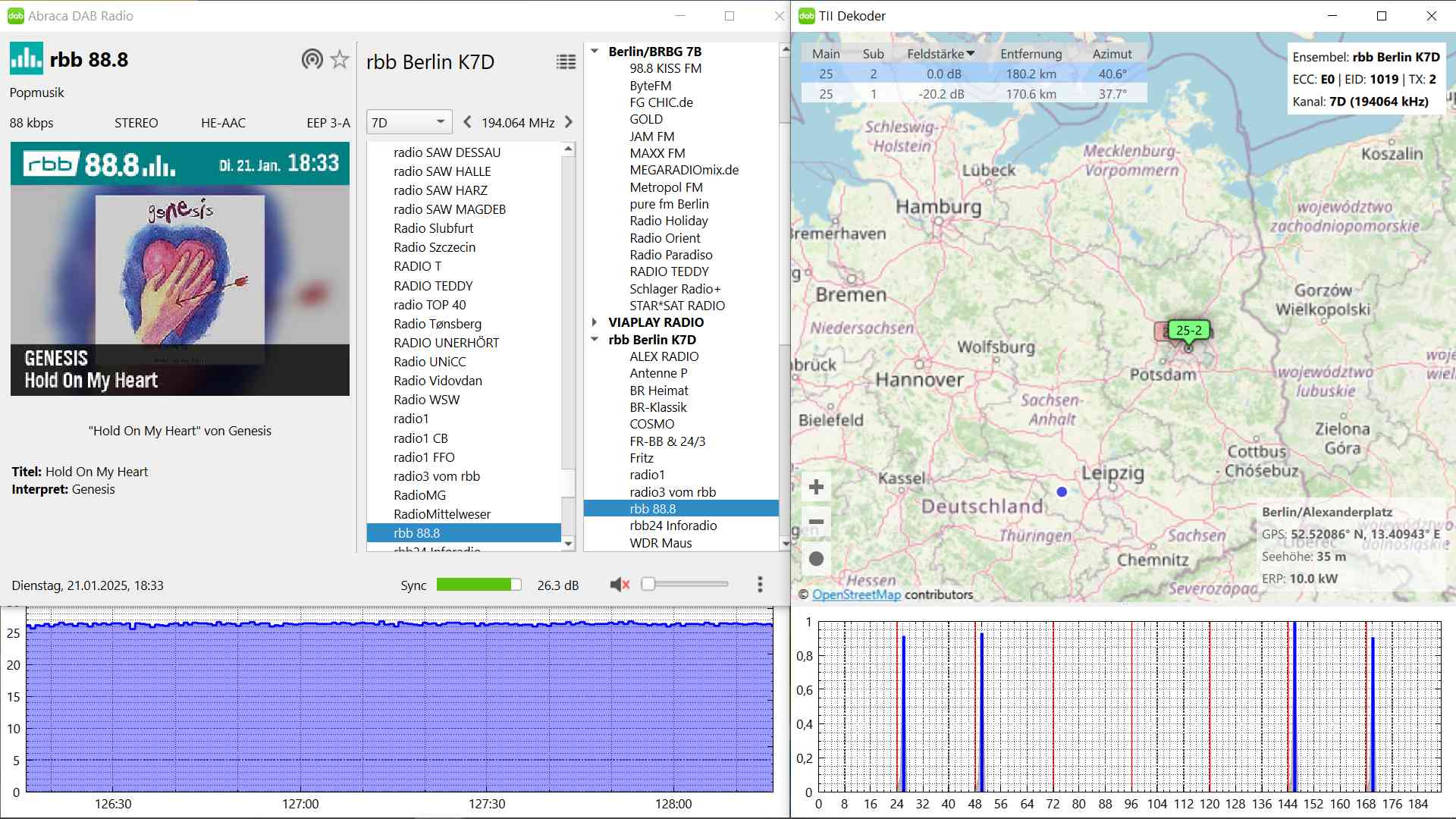The height and width of the screenshot is (819, 1456).
Task: Step to the next channel frequency
Action: (569, 122)
